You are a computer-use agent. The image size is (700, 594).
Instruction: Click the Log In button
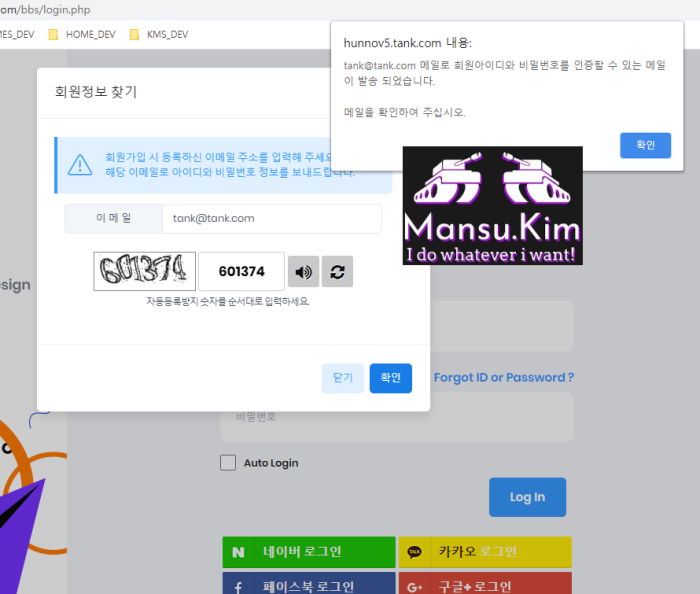pos(527,497)
